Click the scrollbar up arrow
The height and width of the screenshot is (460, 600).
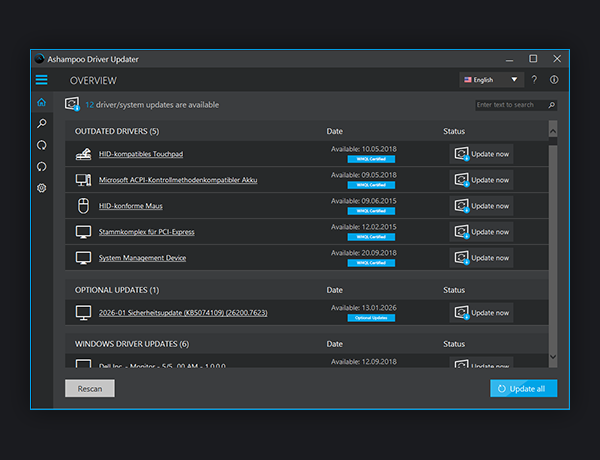pyautogui.click(x=553, y=131)
